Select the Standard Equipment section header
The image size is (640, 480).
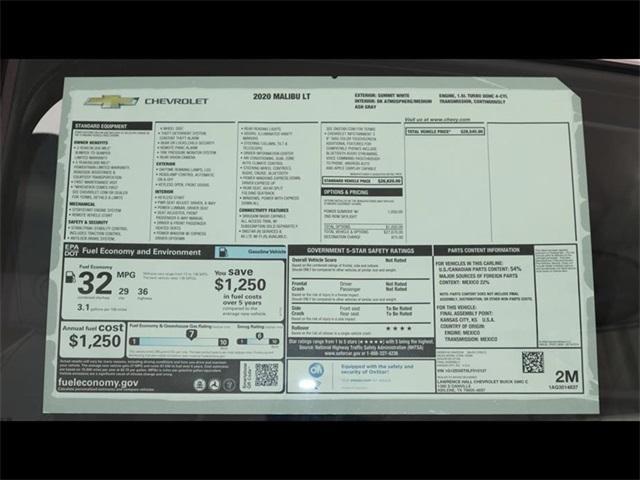coord(100,126)
